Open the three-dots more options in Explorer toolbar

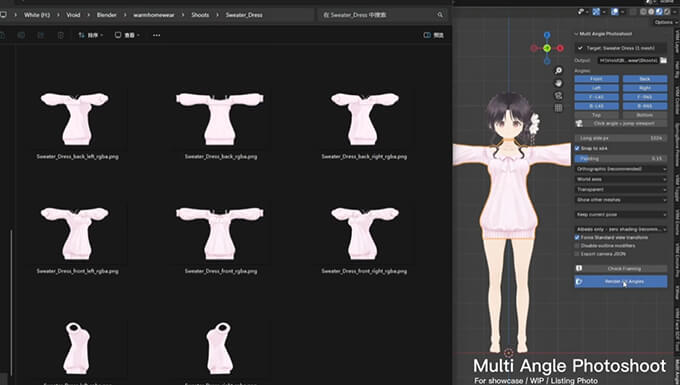point(157,35)
